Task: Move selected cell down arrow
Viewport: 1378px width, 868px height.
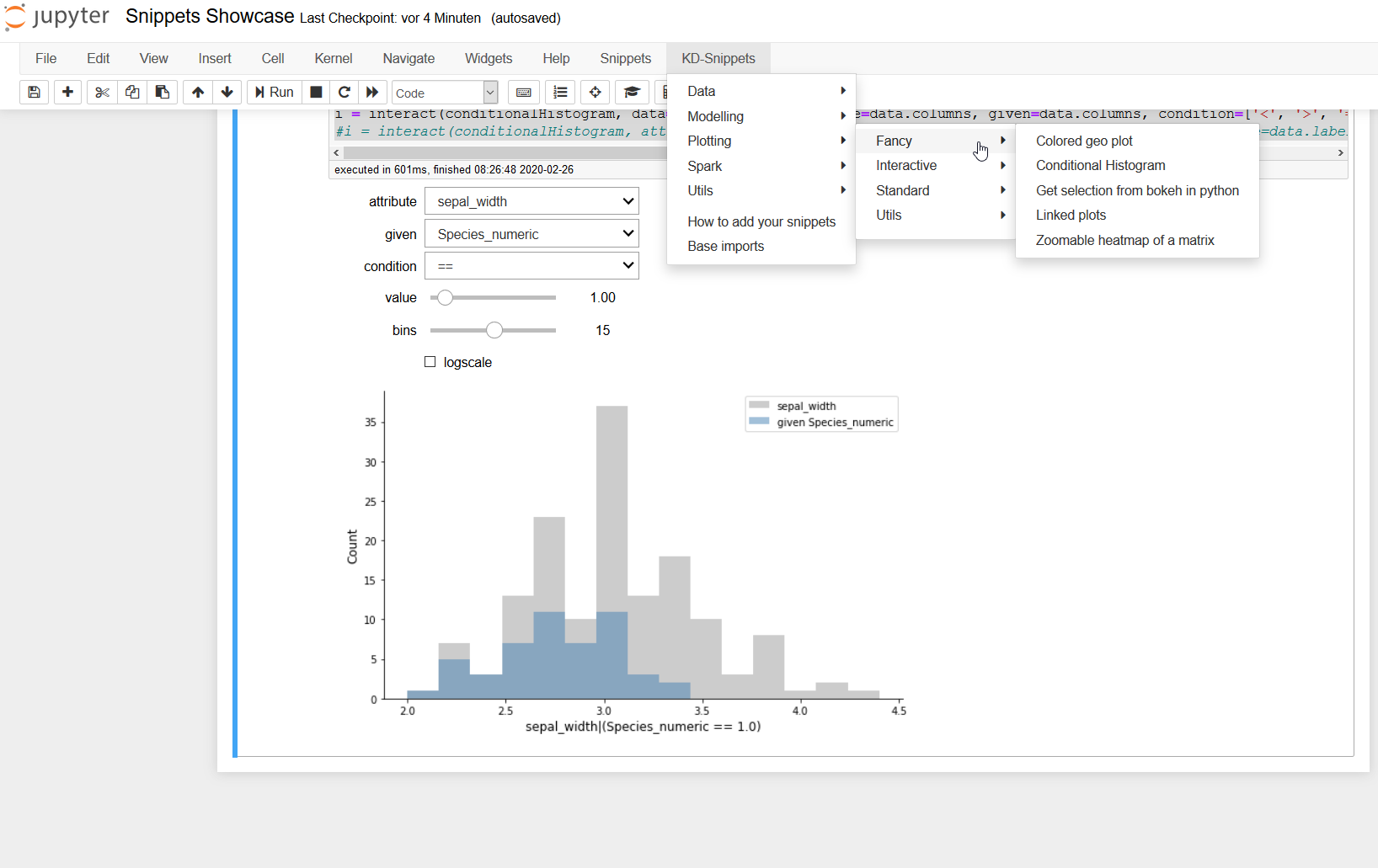Action: [227, 92]
